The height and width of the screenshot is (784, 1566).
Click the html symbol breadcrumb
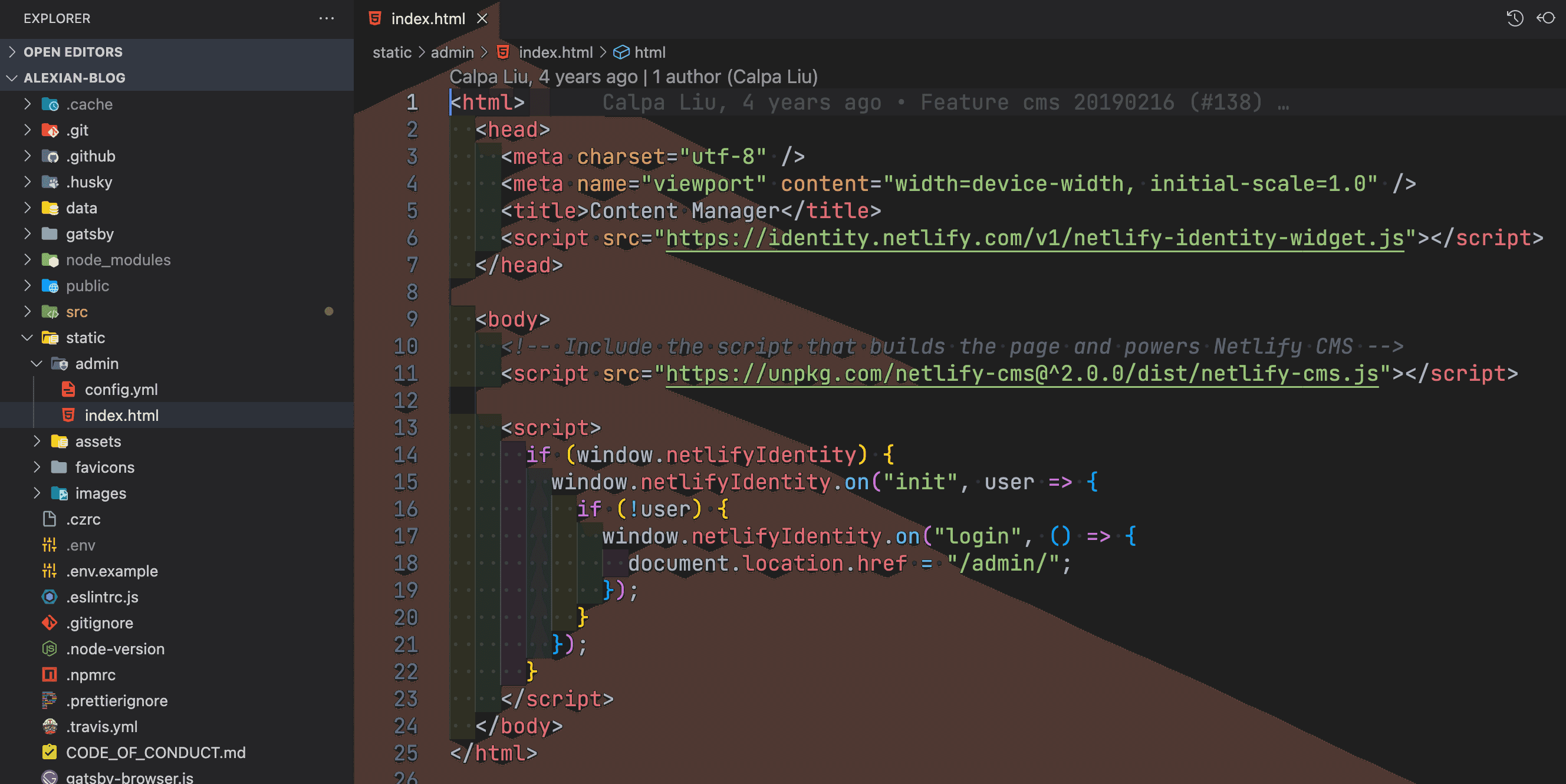click(x=649, y=52)
